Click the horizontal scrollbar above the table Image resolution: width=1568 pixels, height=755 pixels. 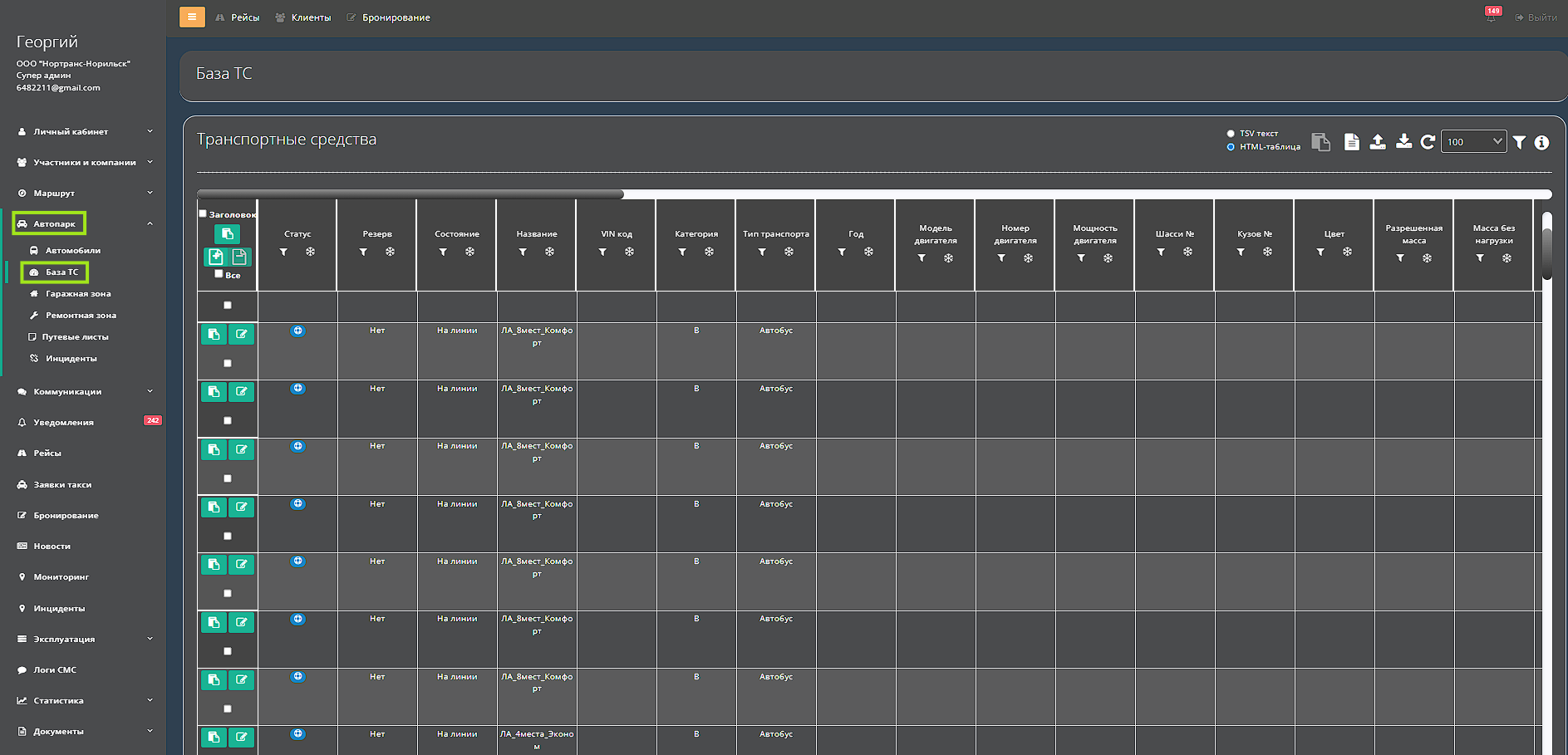(410, 194)
